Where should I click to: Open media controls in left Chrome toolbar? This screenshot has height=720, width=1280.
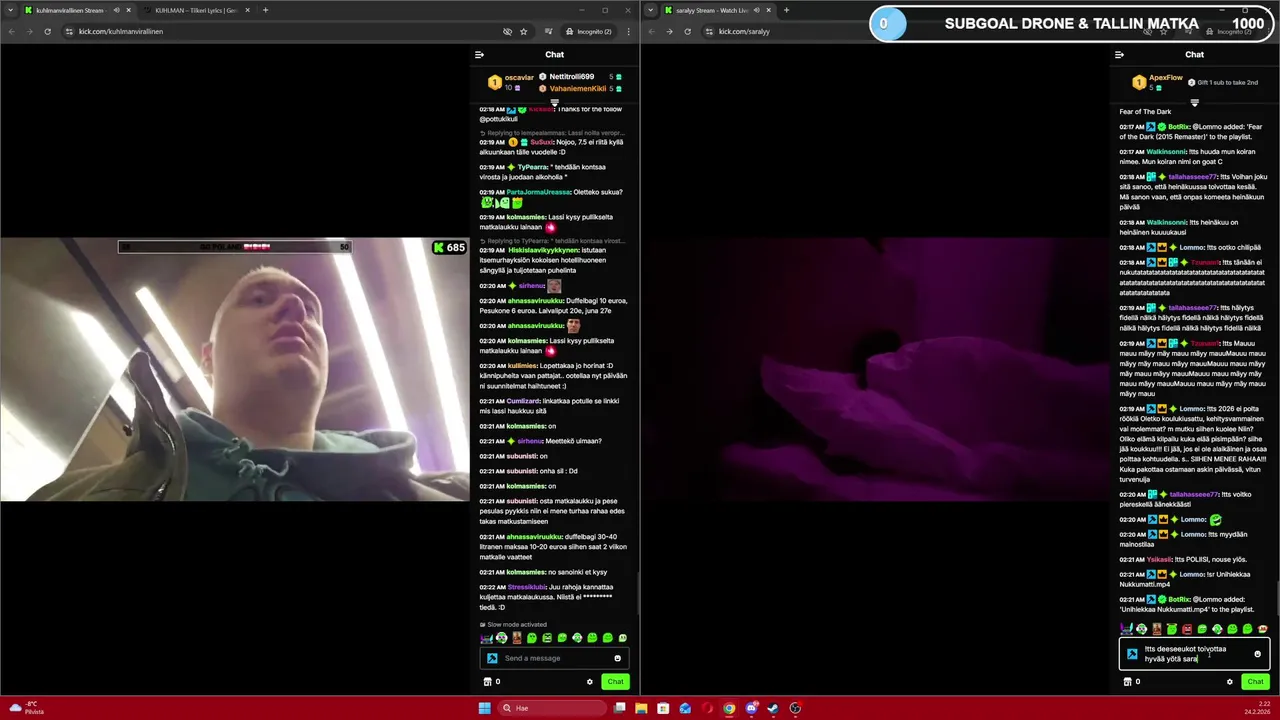548,31
